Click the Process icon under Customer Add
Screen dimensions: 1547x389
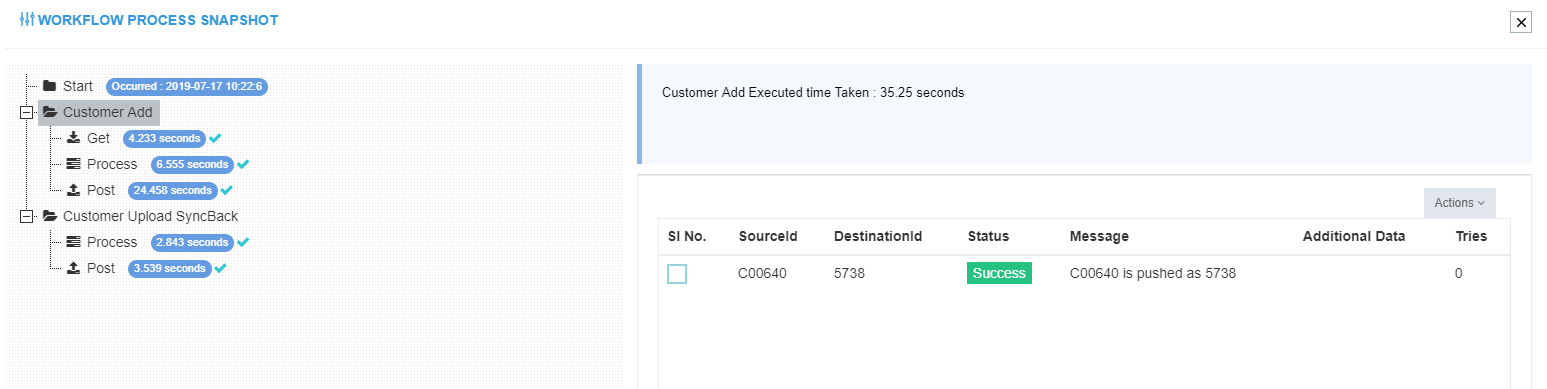coord(73,164)
